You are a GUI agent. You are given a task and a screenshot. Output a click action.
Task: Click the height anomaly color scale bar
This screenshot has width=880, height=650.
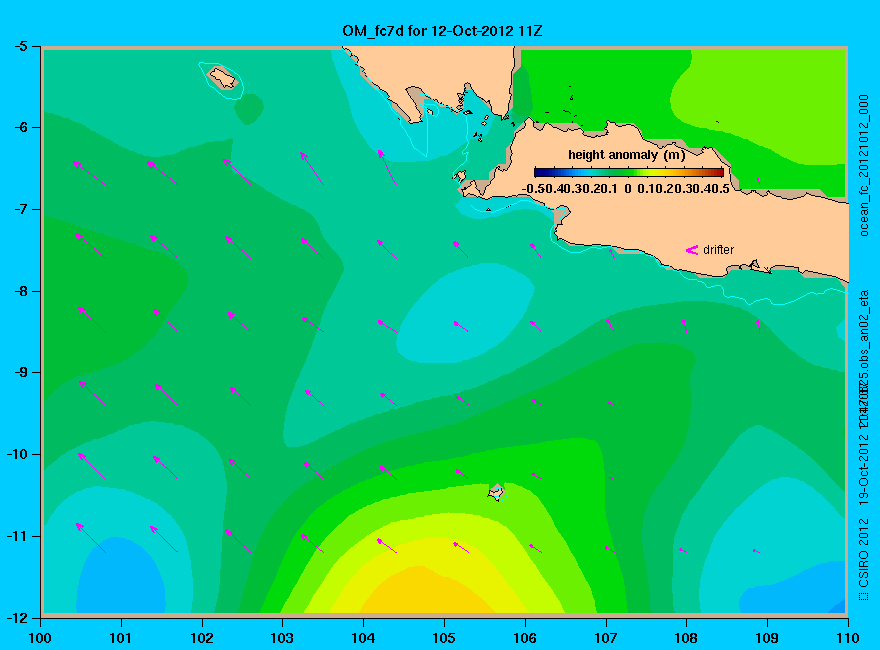pos(629,172)
